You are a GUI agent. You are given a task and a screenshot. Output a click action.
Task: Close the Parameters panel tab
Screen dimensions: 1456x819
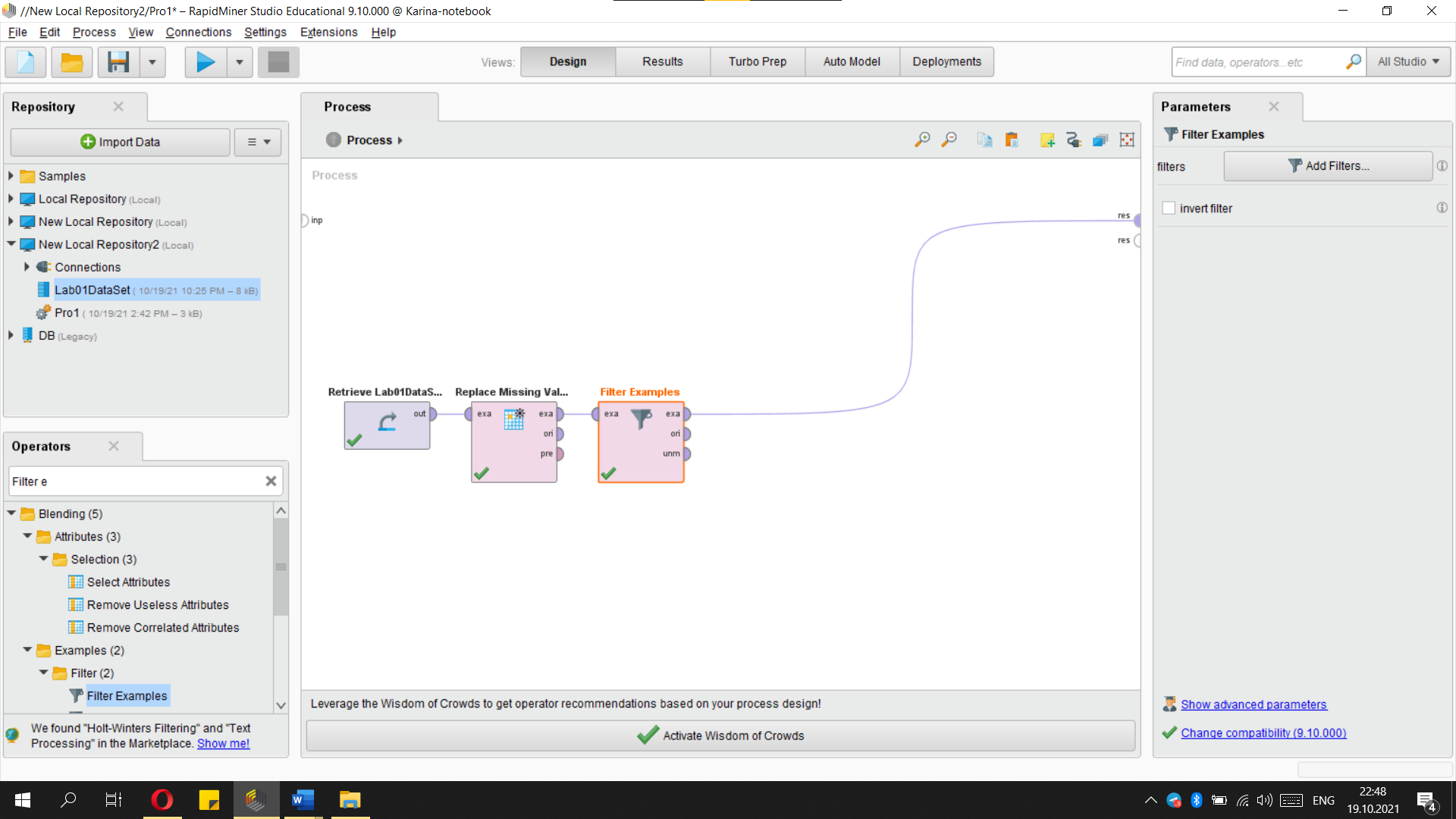pyautogui.click(x=1274, y=106)
